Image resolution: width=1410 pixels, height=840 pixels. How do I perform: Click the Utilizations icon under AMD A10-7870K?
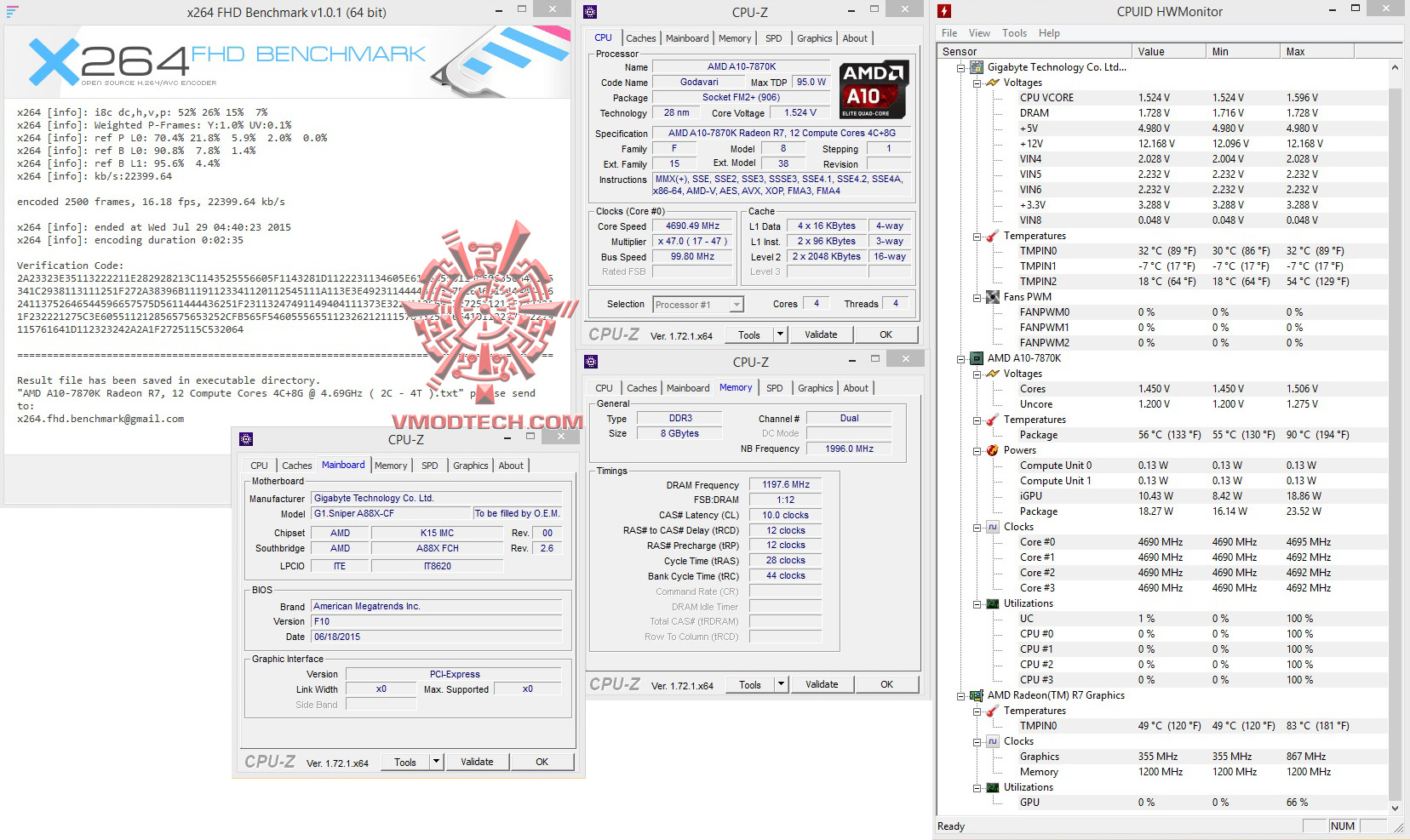coord(993,603)
